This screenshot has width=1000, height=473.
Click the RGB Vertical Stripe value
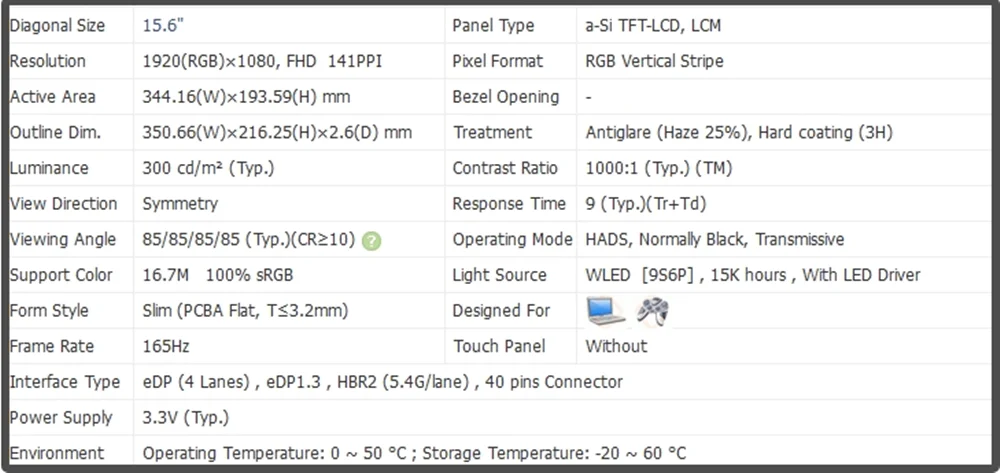(x=654, y=62)
